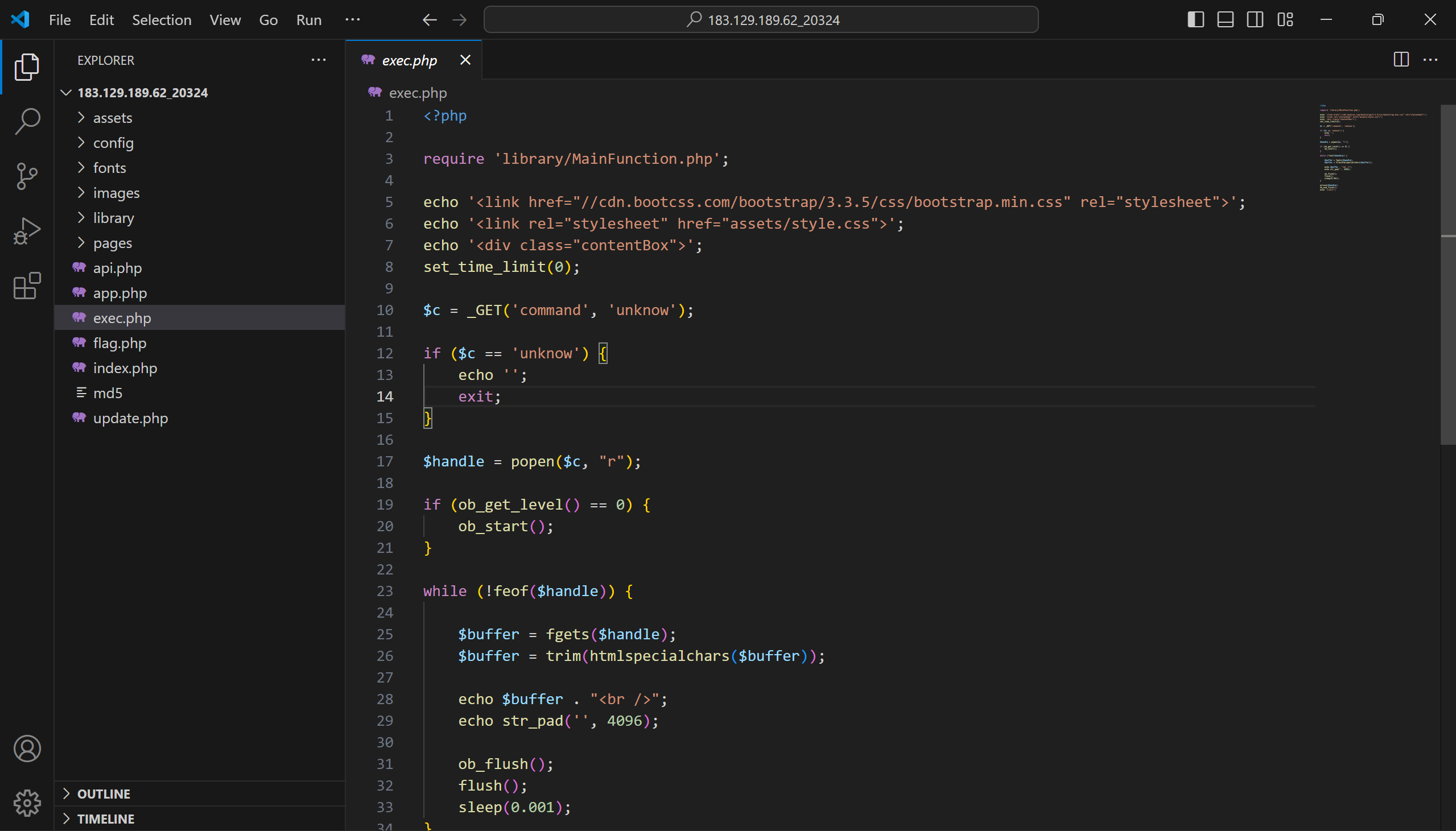Open Run and Debug view
1456x831 pixels.
(x=27, y=231)
